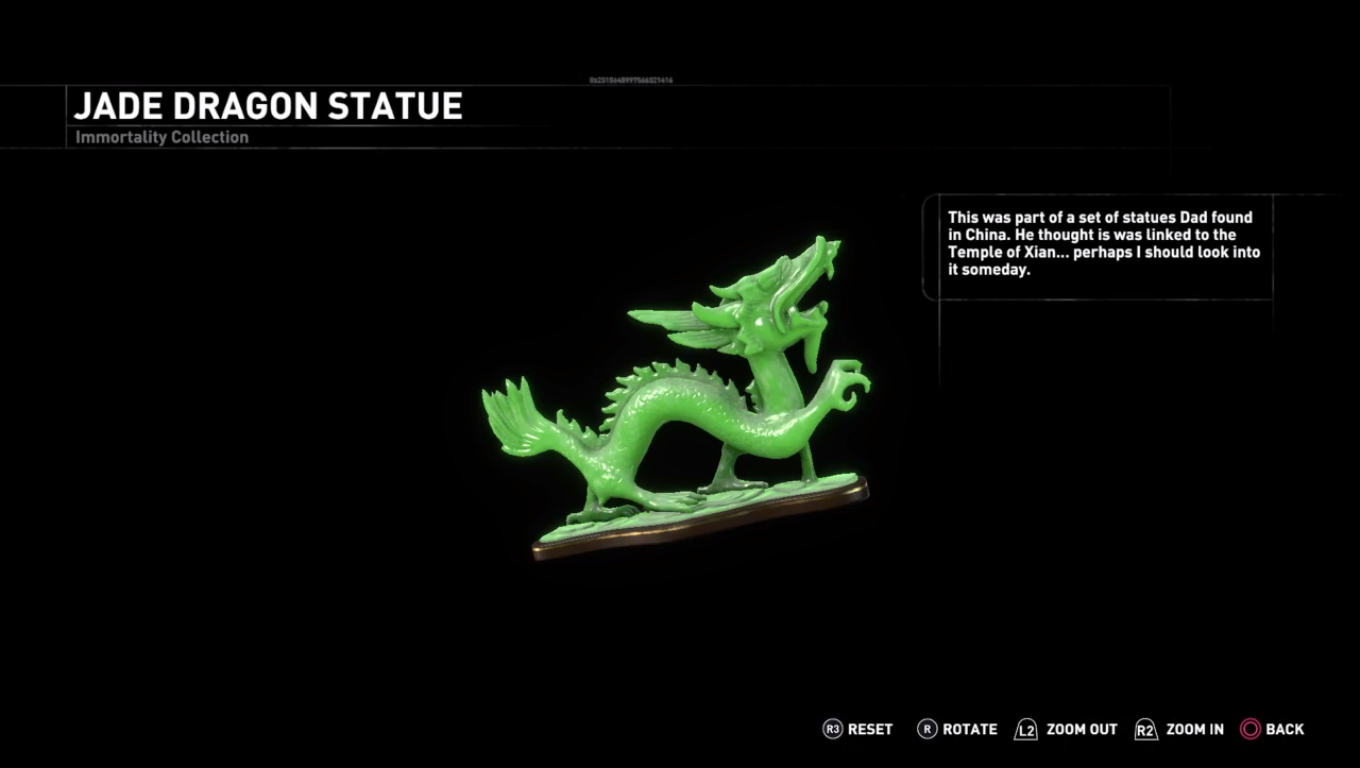The height and width of the screenshot is (768, 1360).
Task: Click the relic description starting "This was part"
Action: click(x=1104, y=243)
